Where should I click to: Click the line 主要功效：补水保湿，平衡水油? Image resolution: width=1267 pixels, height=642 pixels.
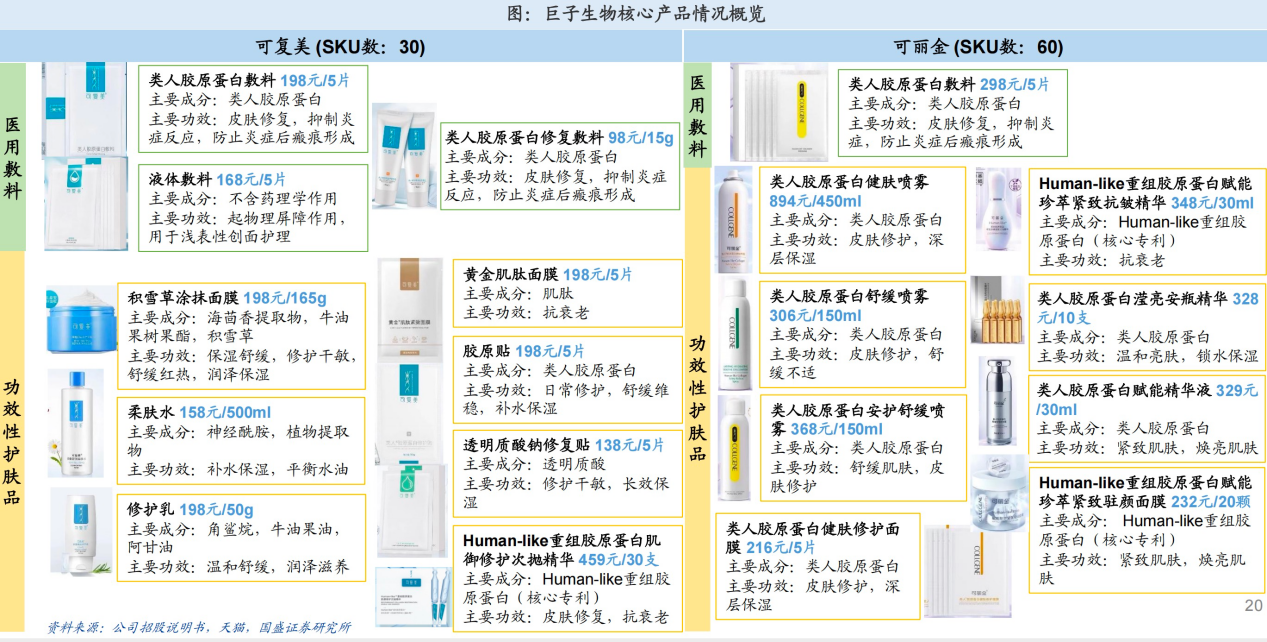click(x=238, y=468)
